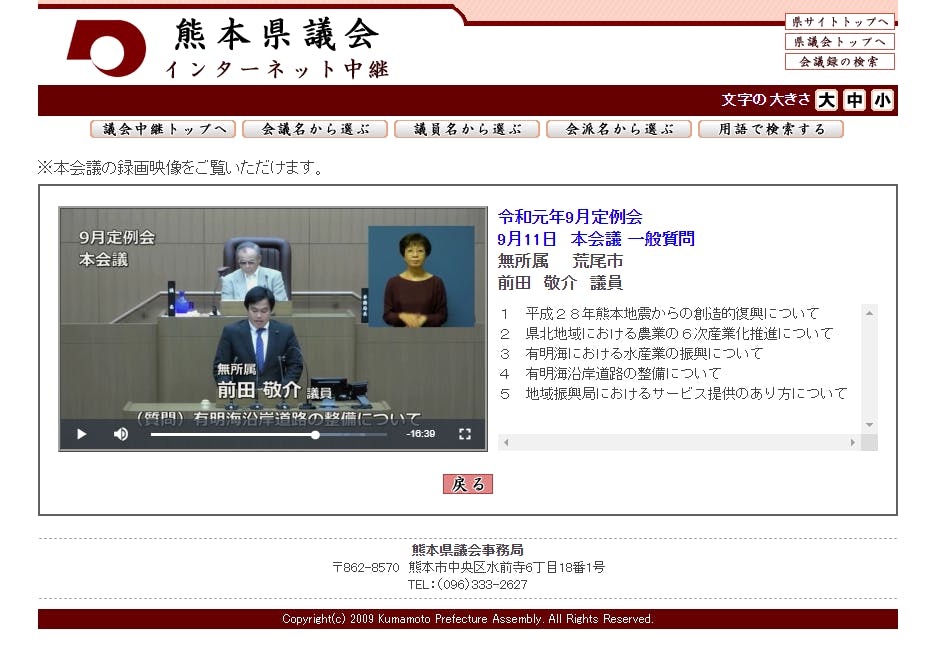Viewport: 935px width, 664px height.
Task: Go to 県サイトトップへ link
Action: pyautogui.click(x=839, y=21)
